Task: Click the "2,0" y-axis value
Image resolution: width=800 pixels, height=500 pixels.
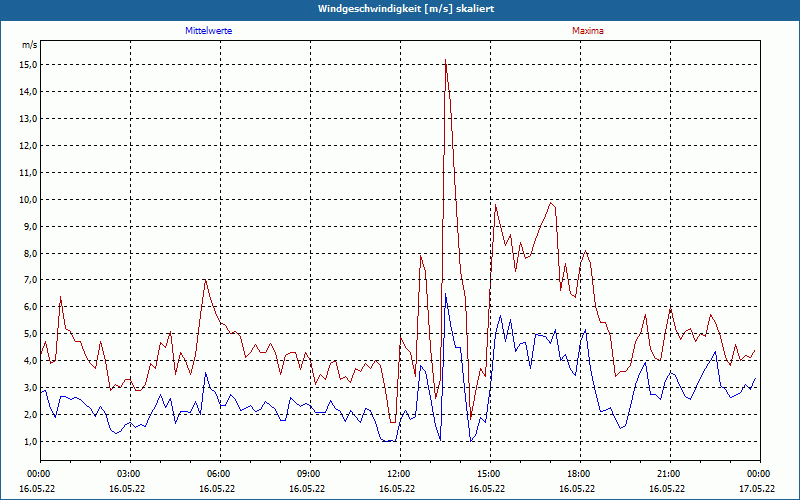Action: [x=30, y=415]
